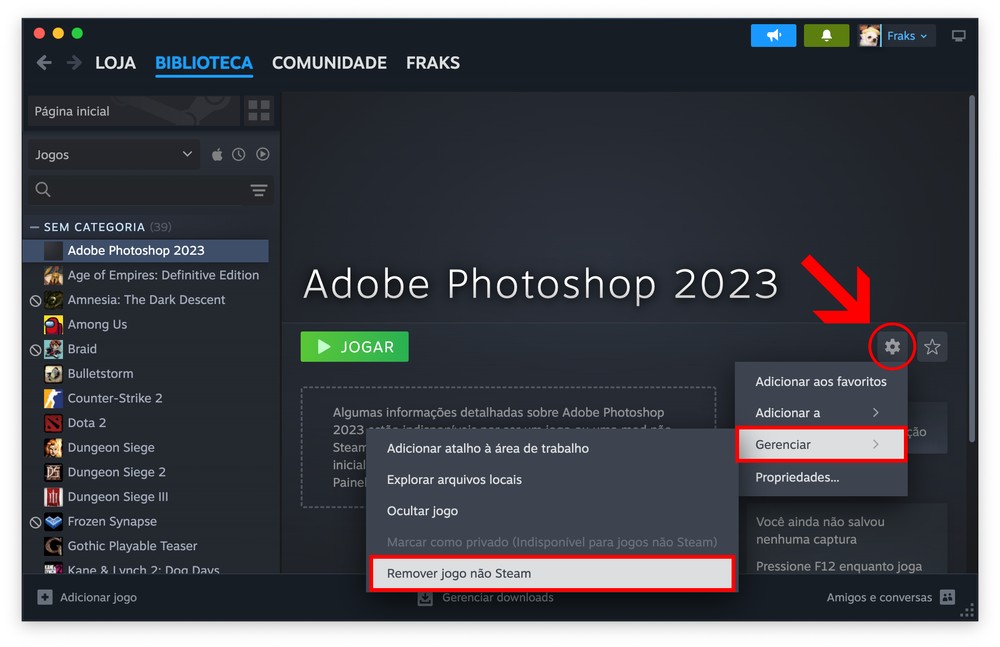
Task: Open the announcements megaphone icon
Action: pyautogui.click(x=773, y=36)
